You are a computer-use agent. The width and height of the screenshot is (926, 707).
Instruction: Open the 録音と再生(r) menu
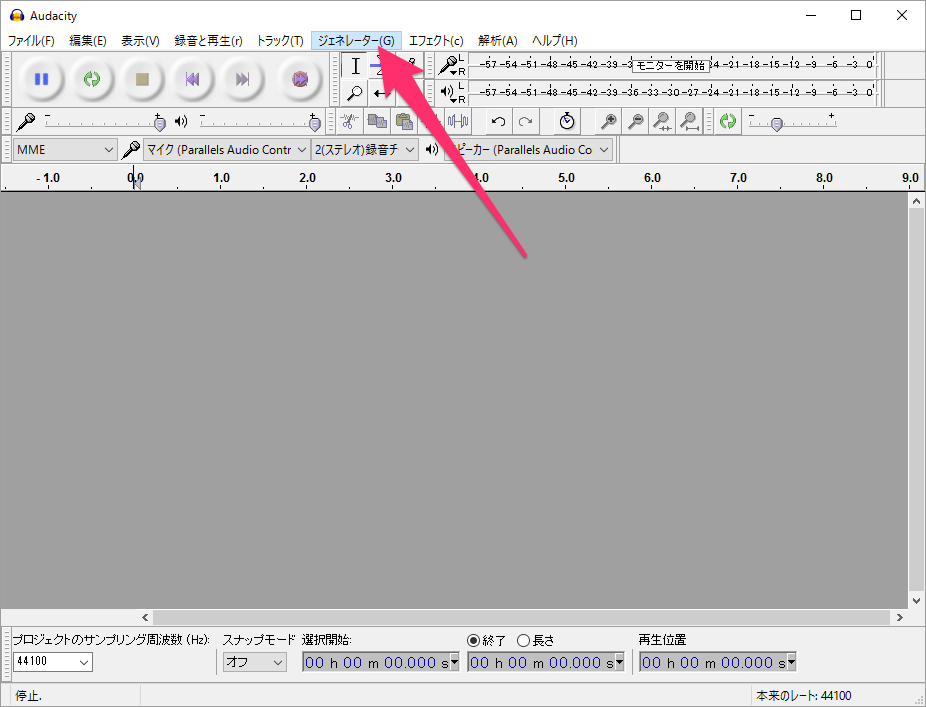208,41
